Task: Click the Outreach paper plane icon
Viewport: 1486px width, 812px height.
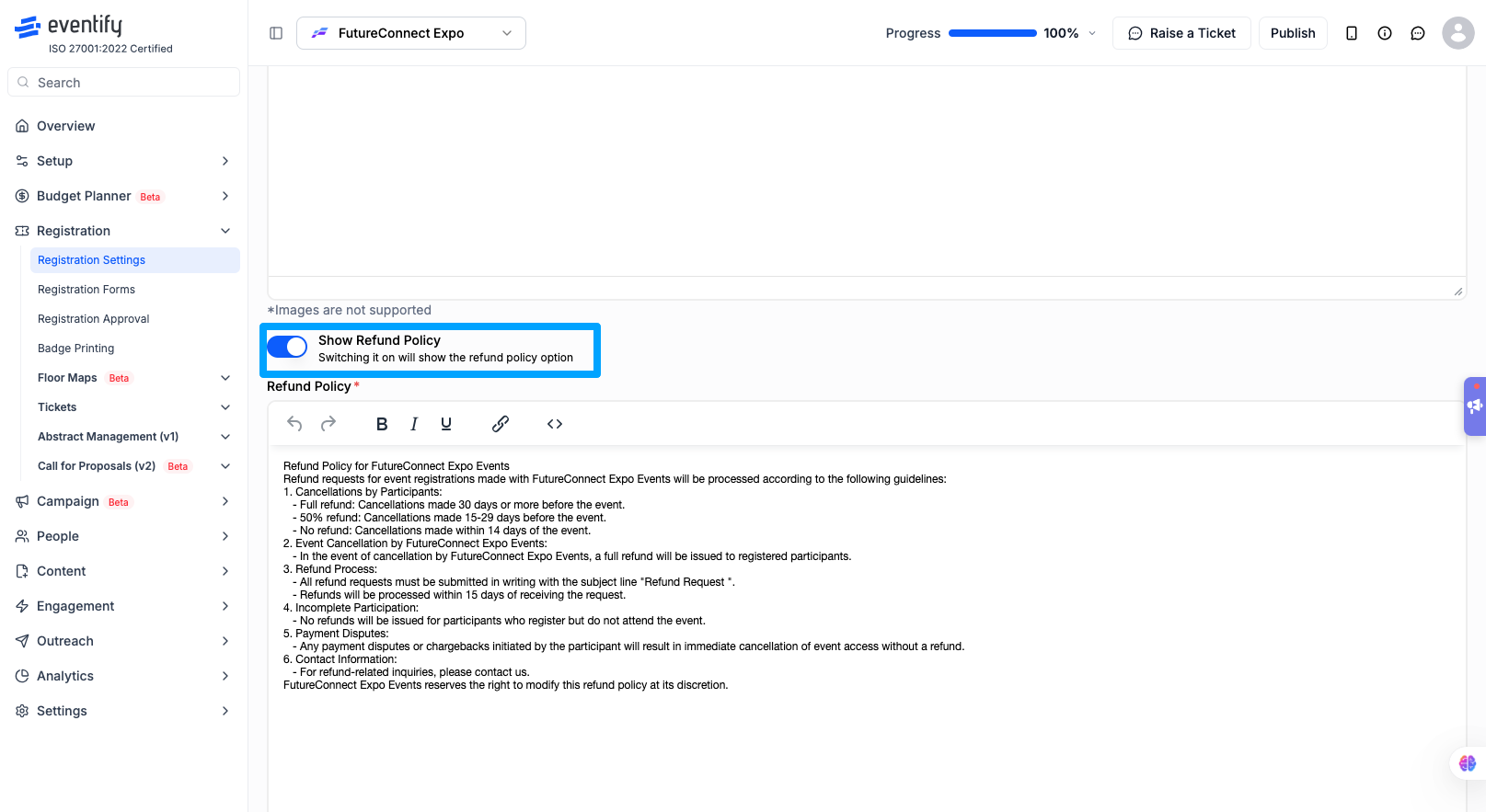Action: pyautogui.click(x=22, y=641)
